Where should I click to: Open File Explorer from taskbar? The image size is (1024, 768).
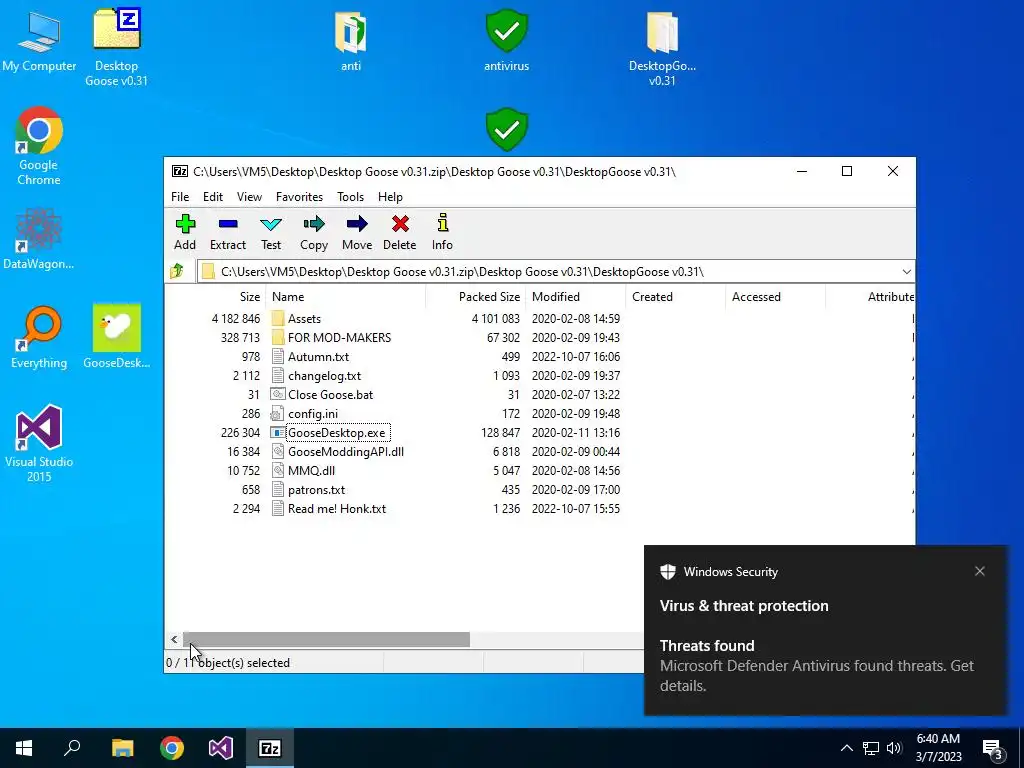122,748
